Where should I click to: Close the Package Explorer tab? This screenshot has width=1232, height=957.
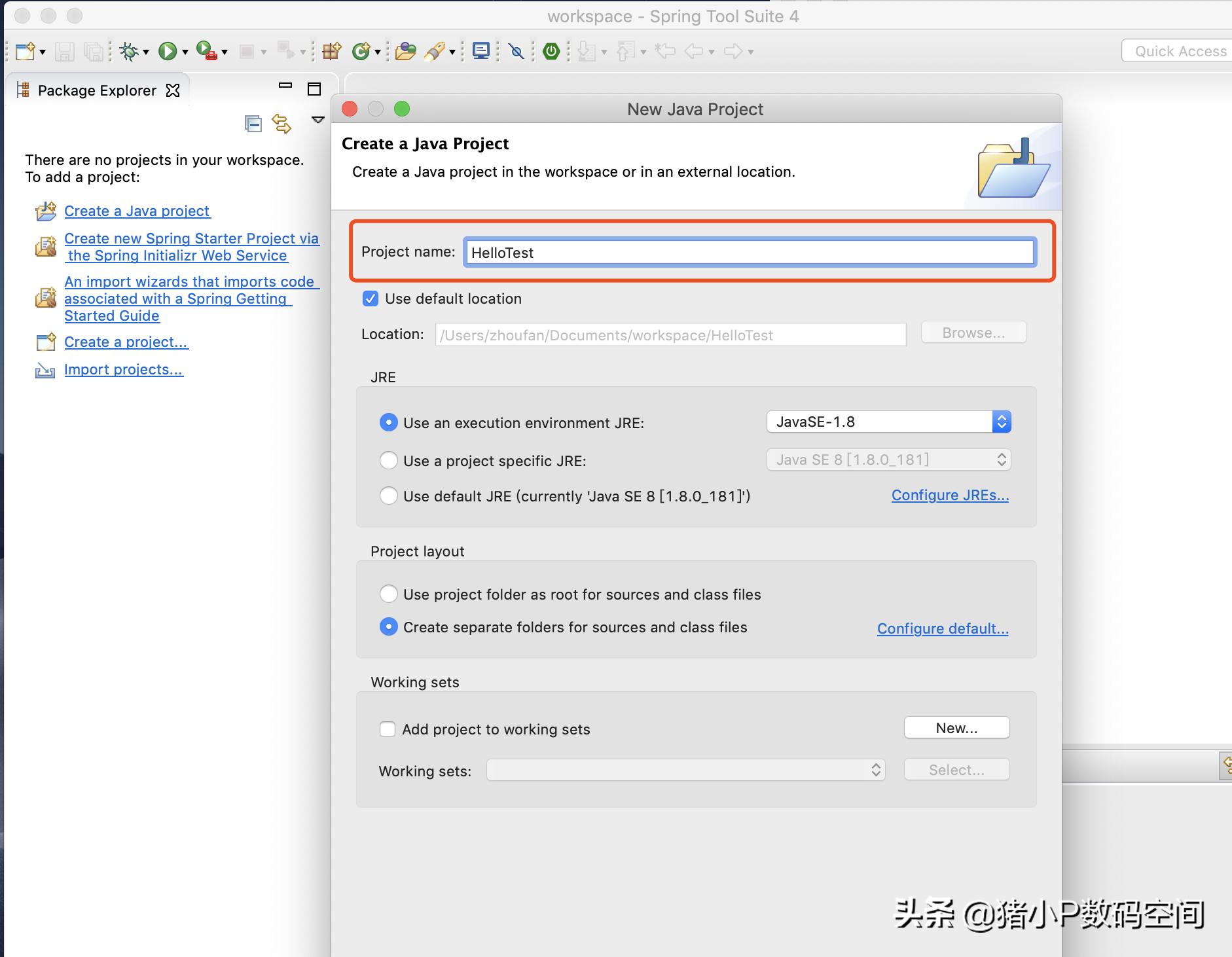point(173,90)
